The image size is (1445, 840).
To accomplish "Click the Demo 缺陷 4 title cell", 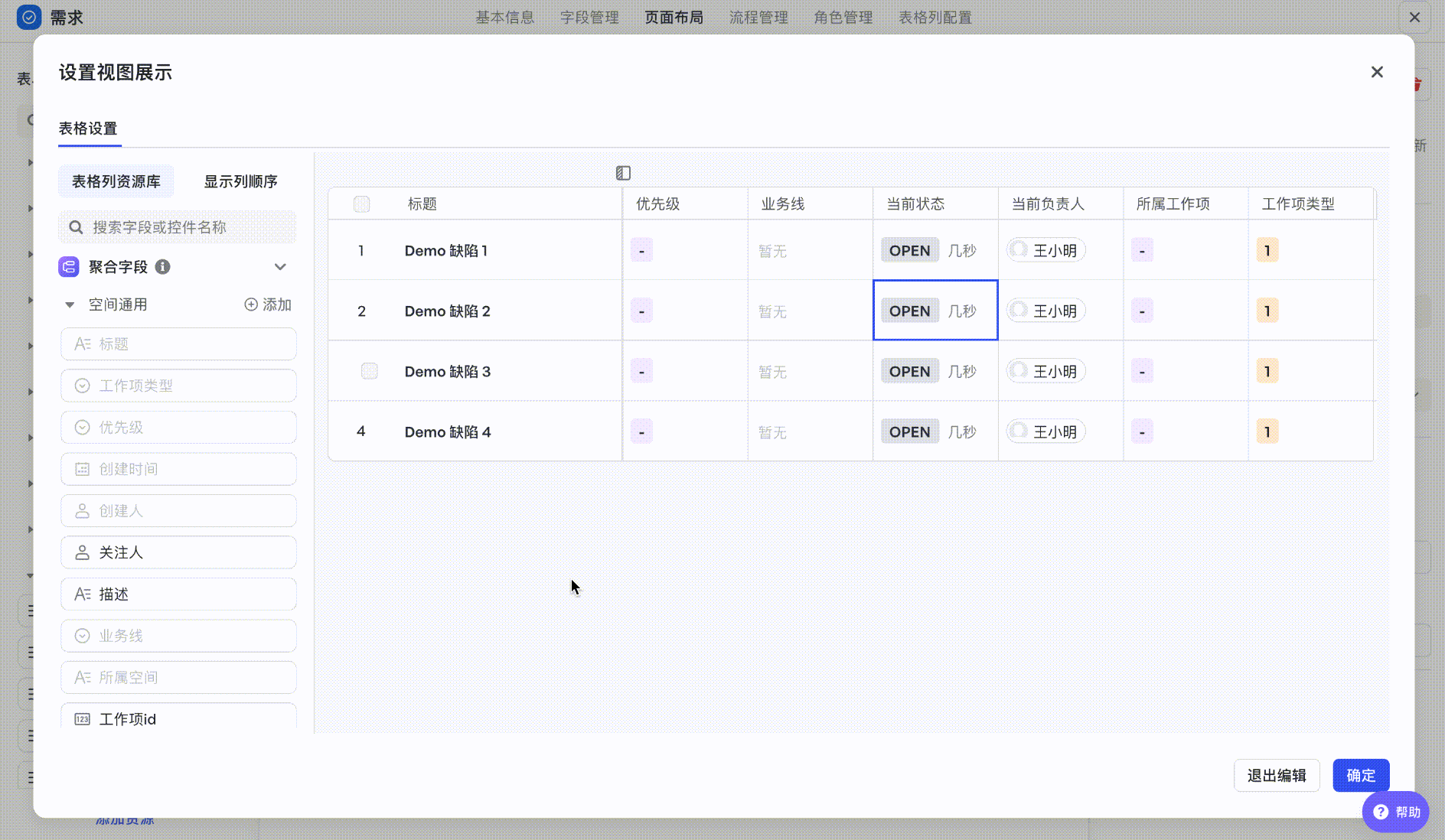I will coord(448,432).
